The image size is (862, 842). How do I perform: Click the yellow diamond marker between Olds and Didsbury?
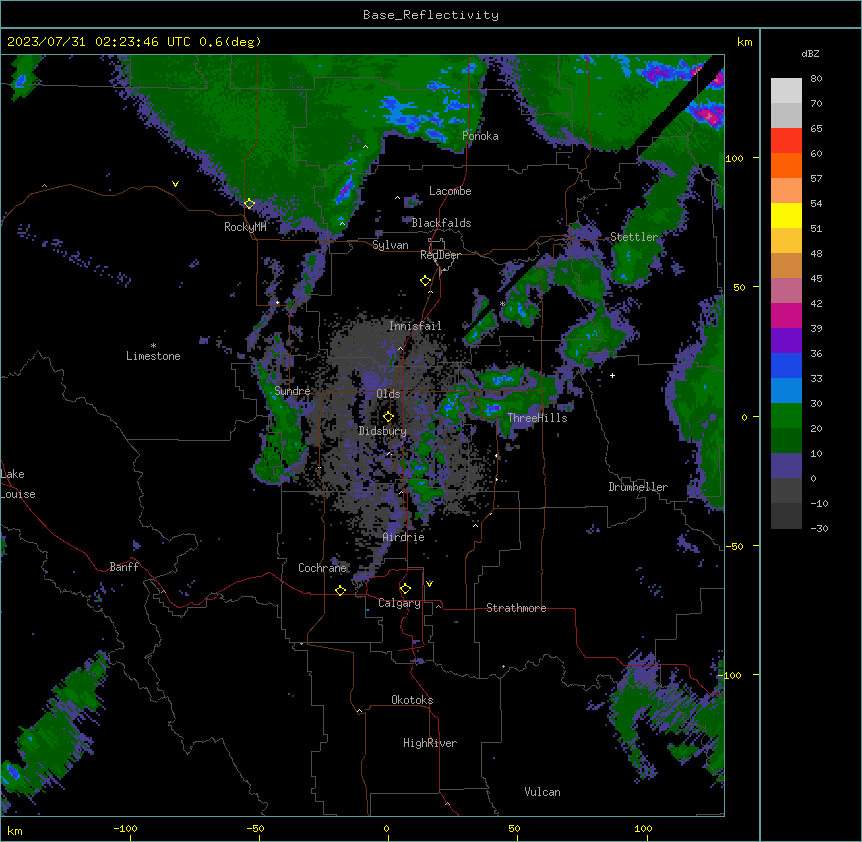coord(388,416)
